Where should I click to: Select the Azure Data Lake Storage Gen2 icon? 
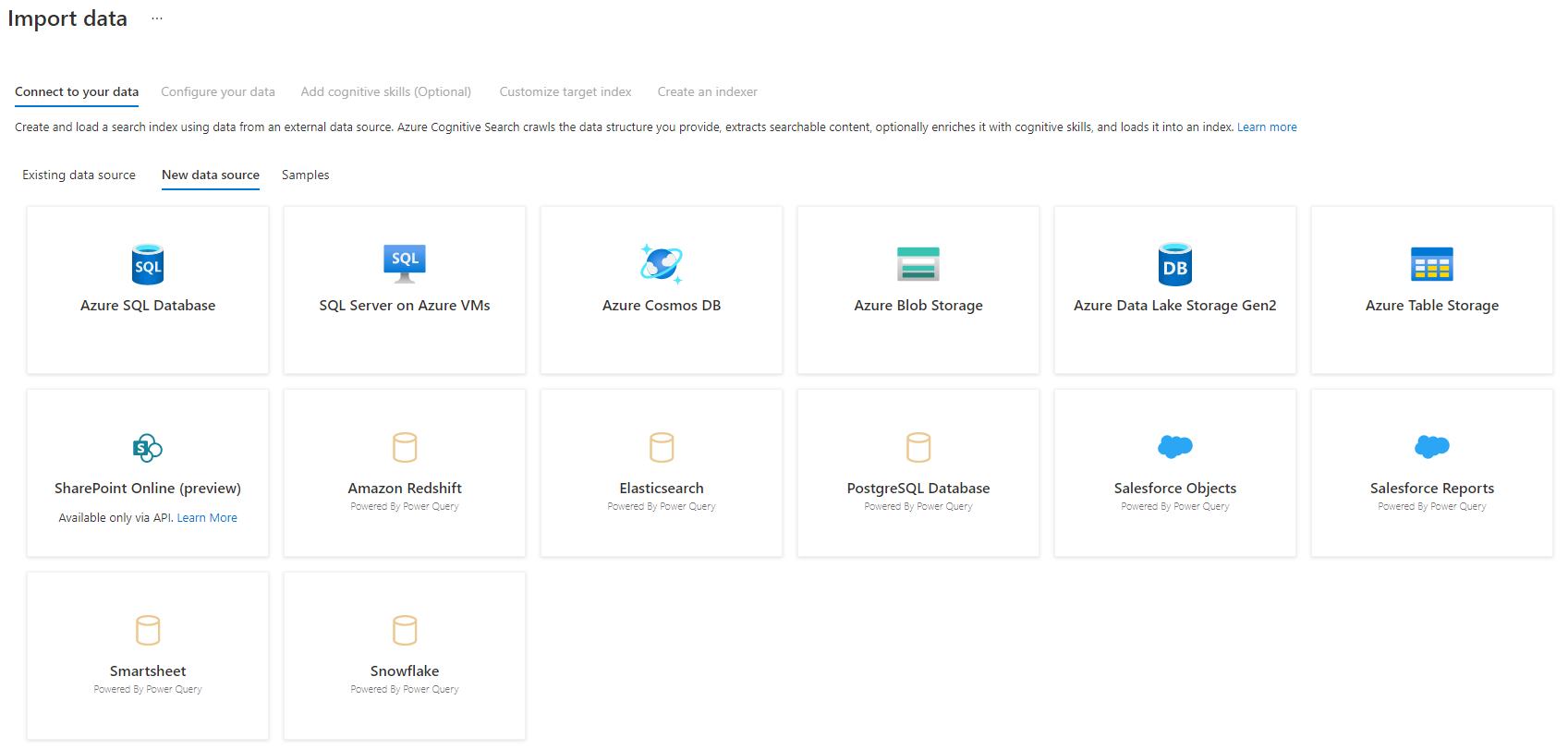pos(1175,264)
